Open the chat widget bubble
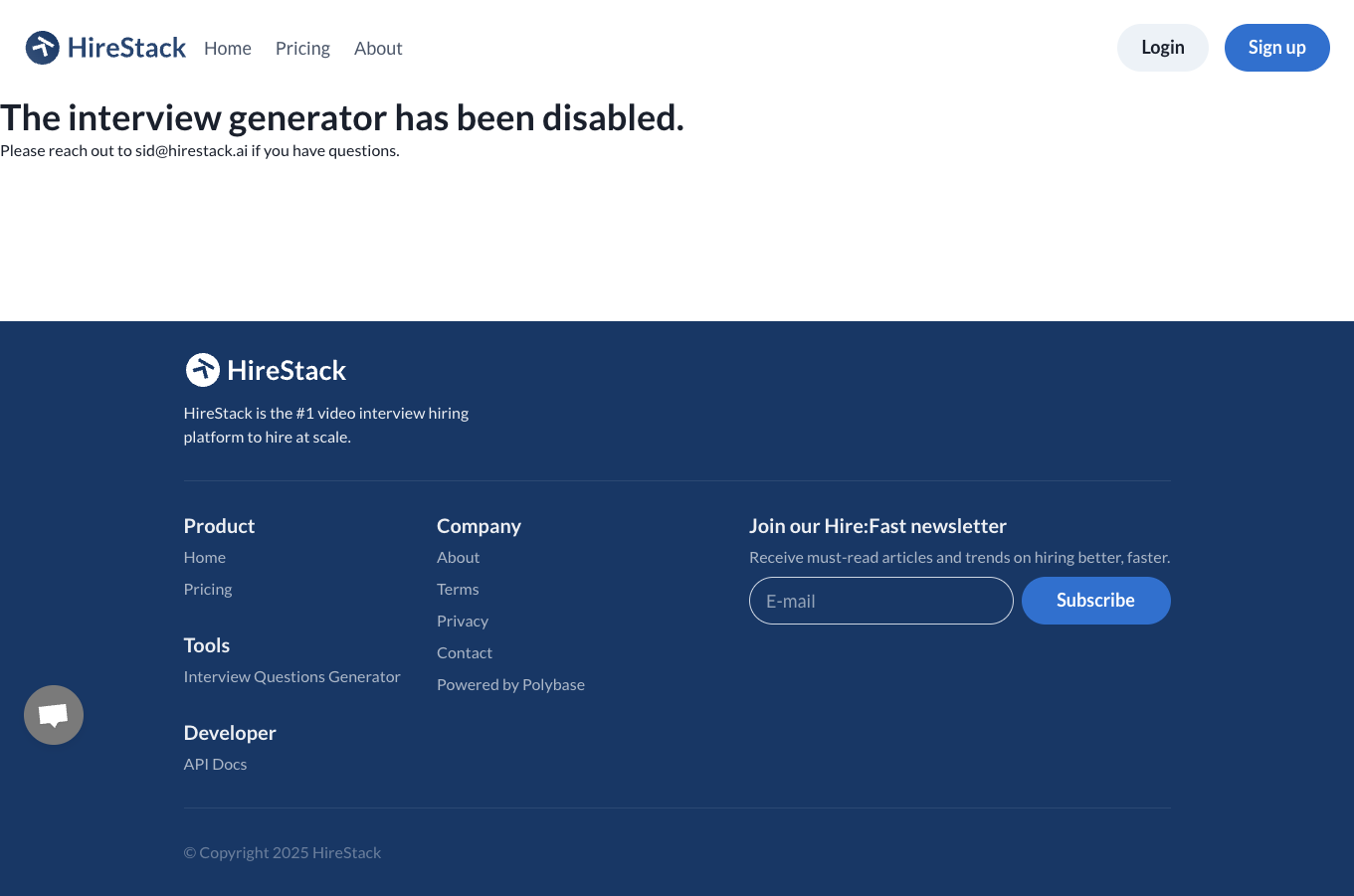Image resolution: width=1354 pixels, height=896 pixels. point(53,714)
